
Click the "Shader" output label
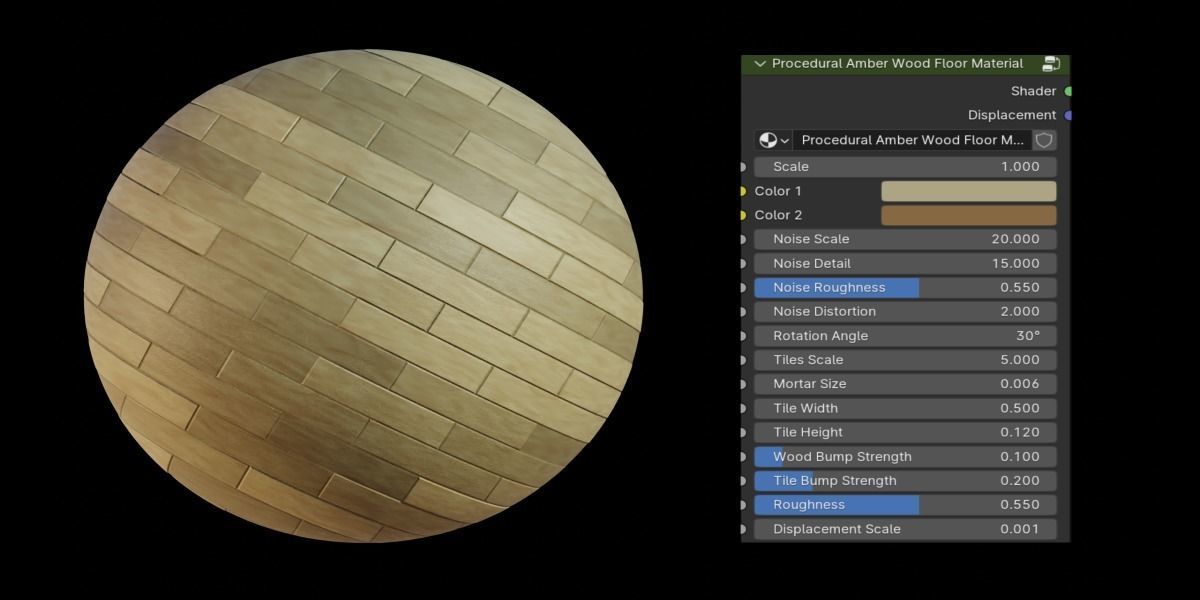pos(1033,91)
